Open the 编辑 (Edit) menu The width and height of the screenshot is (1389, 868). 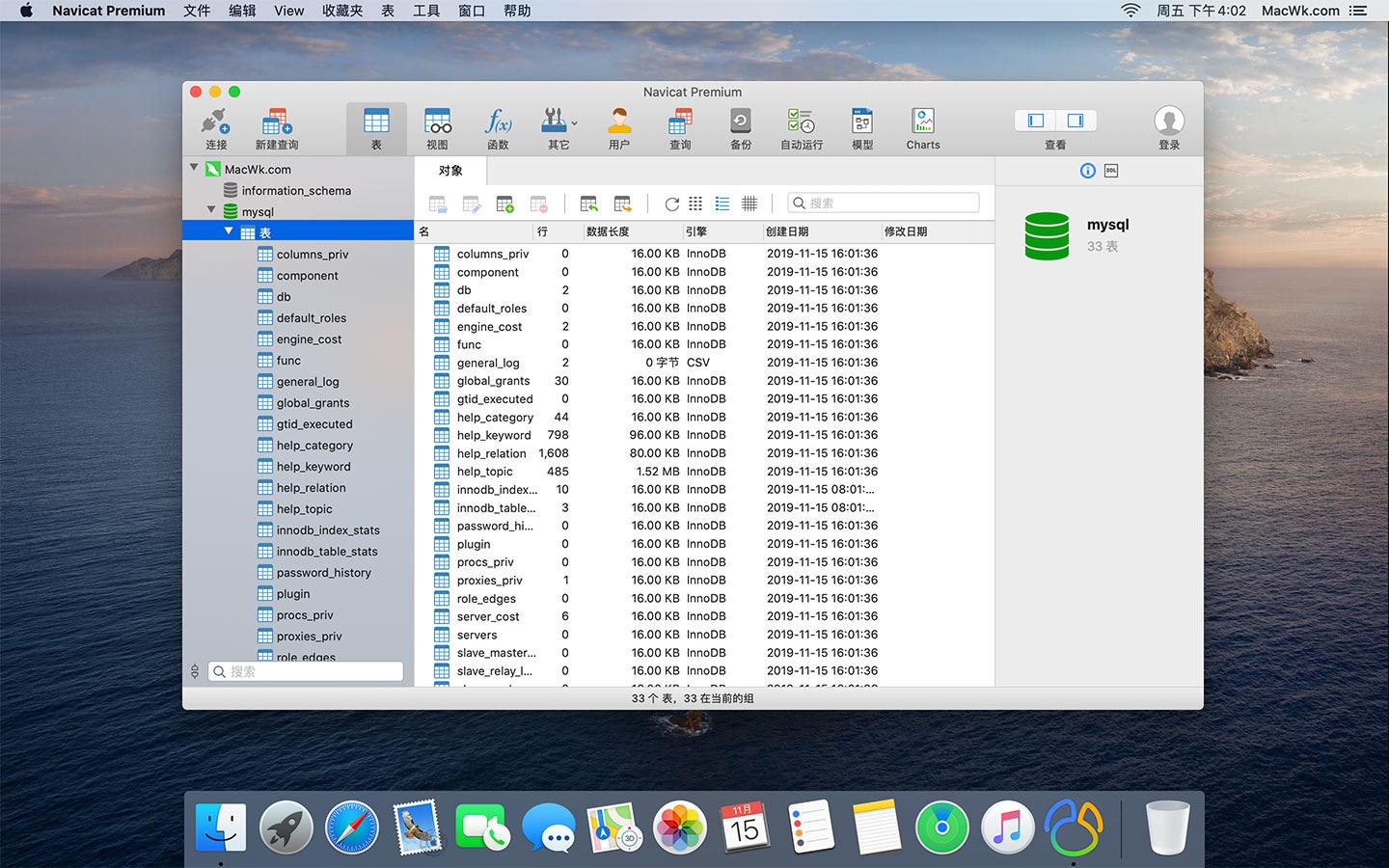(x=242, y=11)
